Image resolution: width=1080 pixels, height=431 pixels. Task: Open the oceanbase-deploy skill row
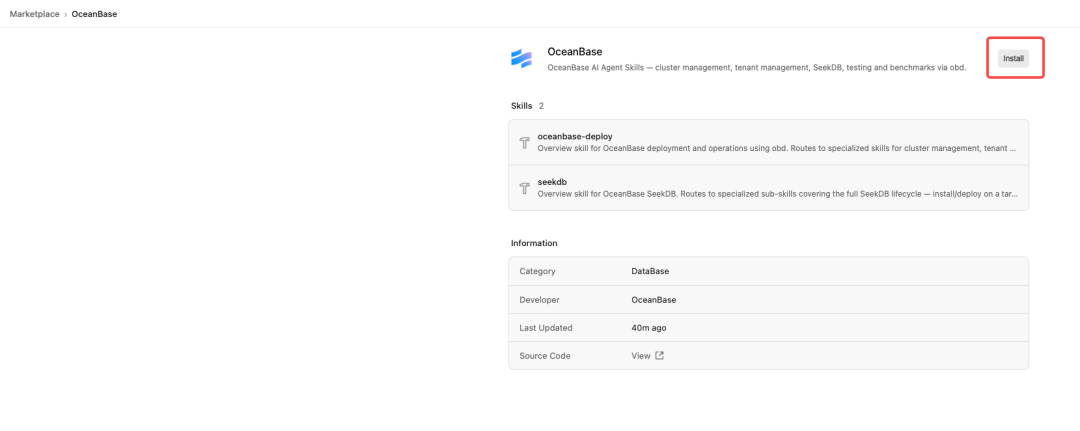click(x=769, y=143)
